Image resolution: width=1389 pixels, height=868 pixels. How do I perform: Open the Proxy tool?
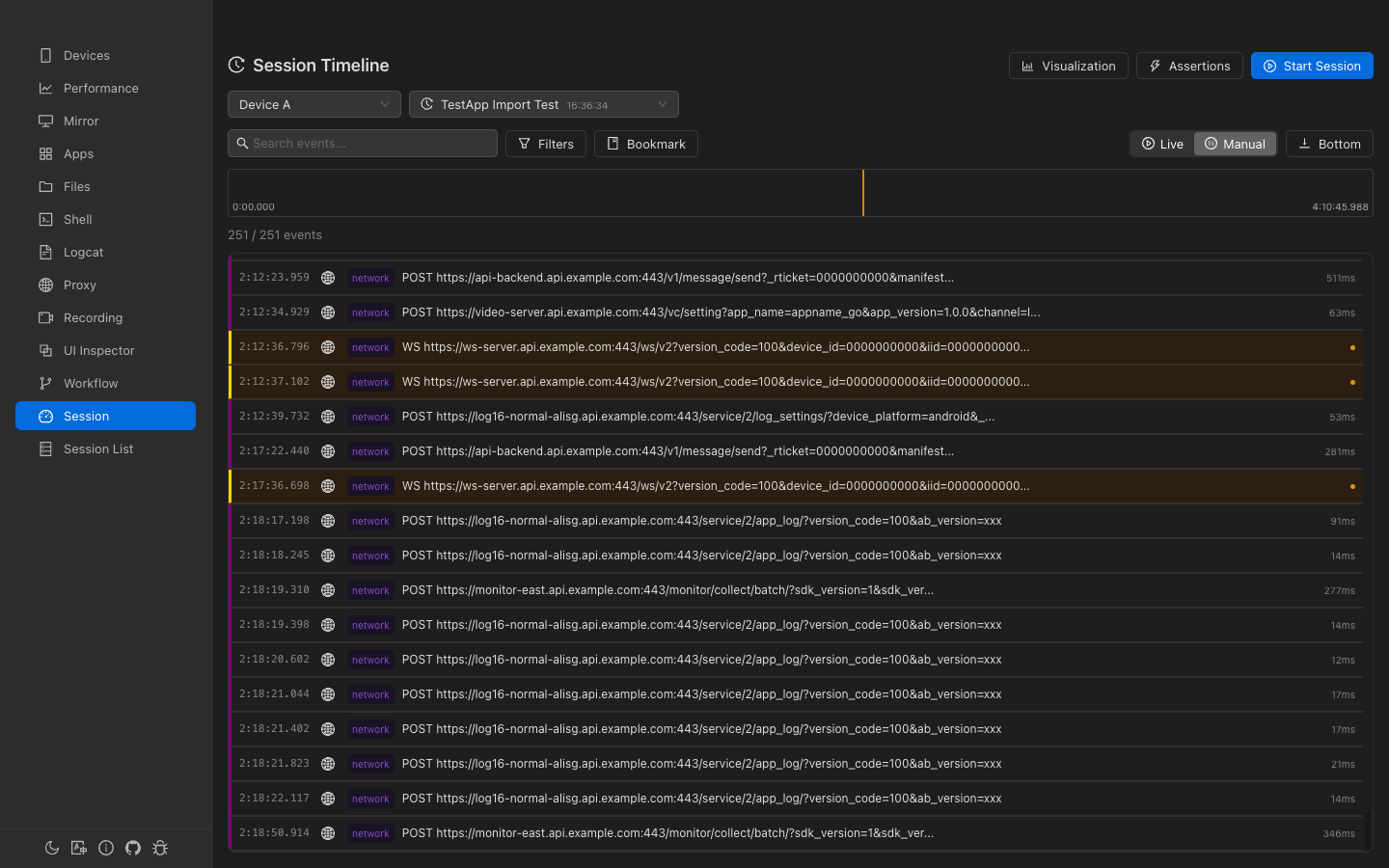click(78, 285)
